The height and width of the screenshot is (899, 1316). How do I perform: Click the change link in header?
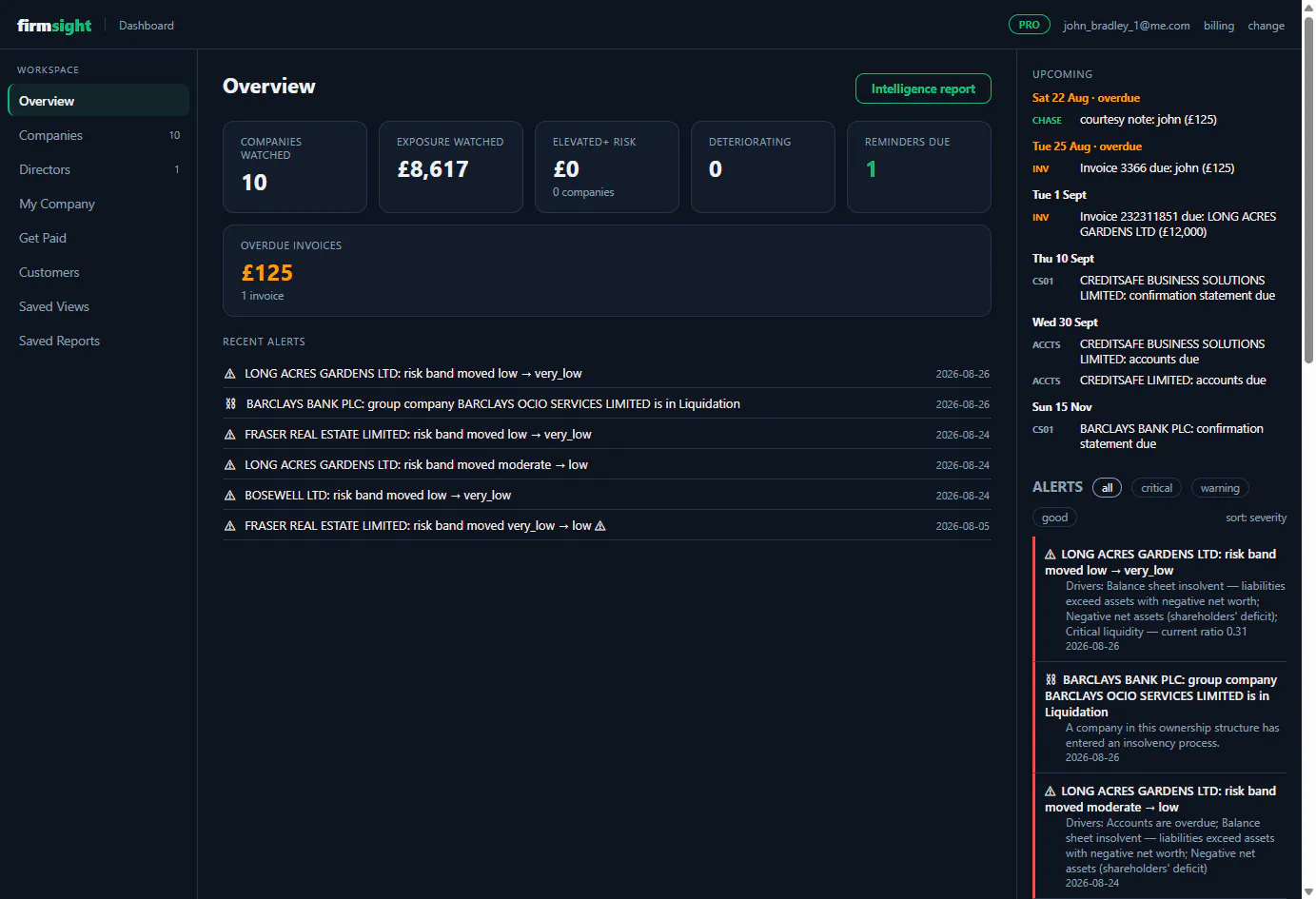(1266, 26)
